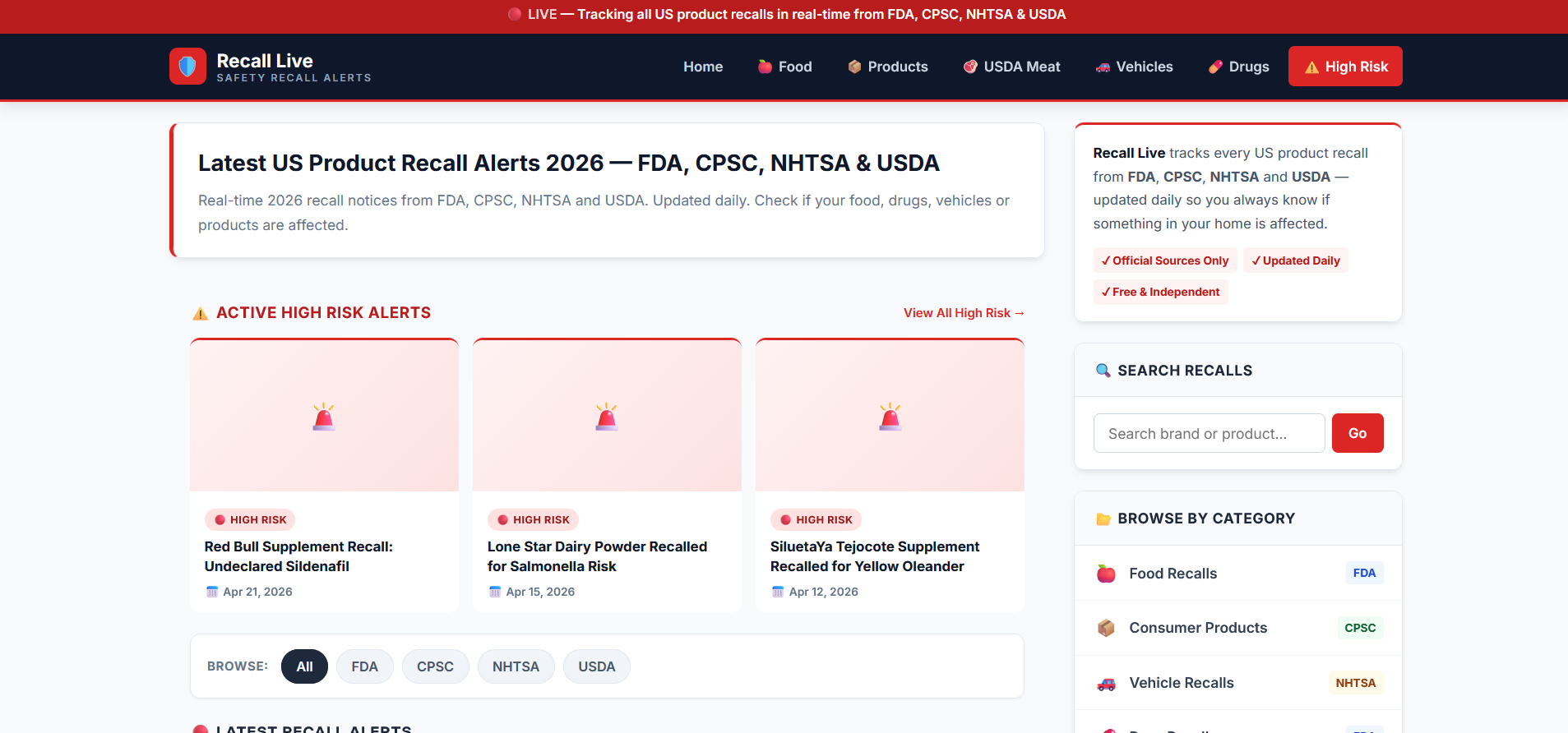Click the siren icon on Red Bull card
Viewport: 1568px width, 733px height.
(324, 417)
